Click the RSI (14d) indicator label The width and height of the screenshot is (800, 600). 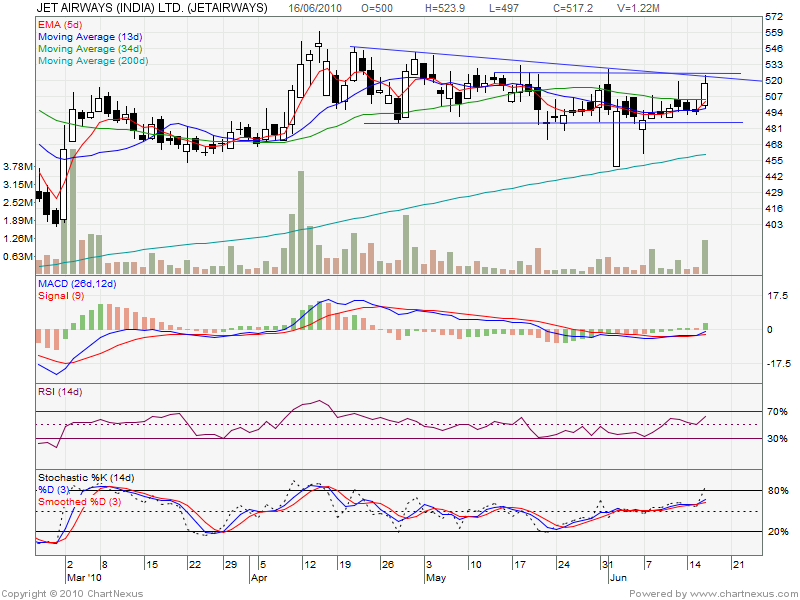[61, 390]
